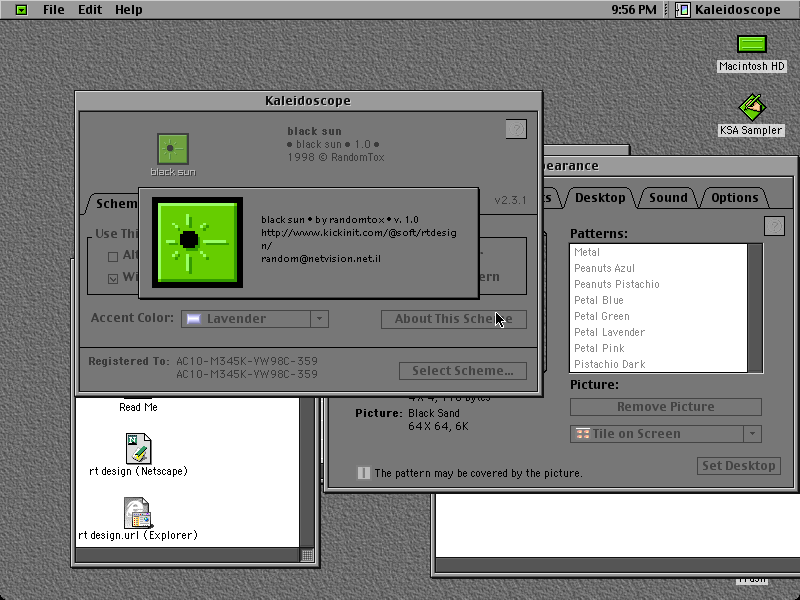Screen dimensions: 800x600
Task: Toggle the checked second checkbox under Use This
Action: pos(113,279)
